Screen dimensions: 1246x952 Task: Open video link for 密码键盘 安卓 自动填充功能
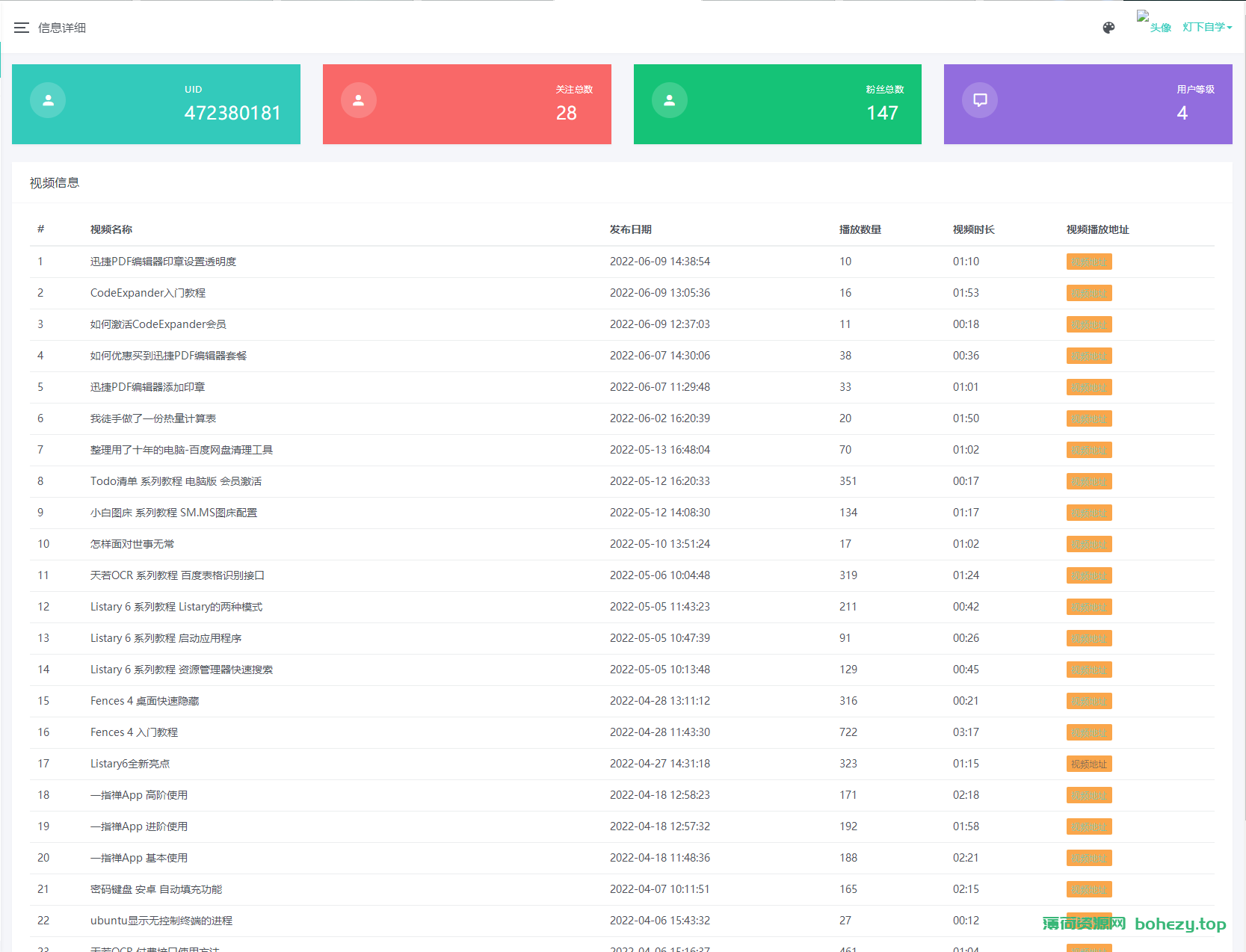1089,889
